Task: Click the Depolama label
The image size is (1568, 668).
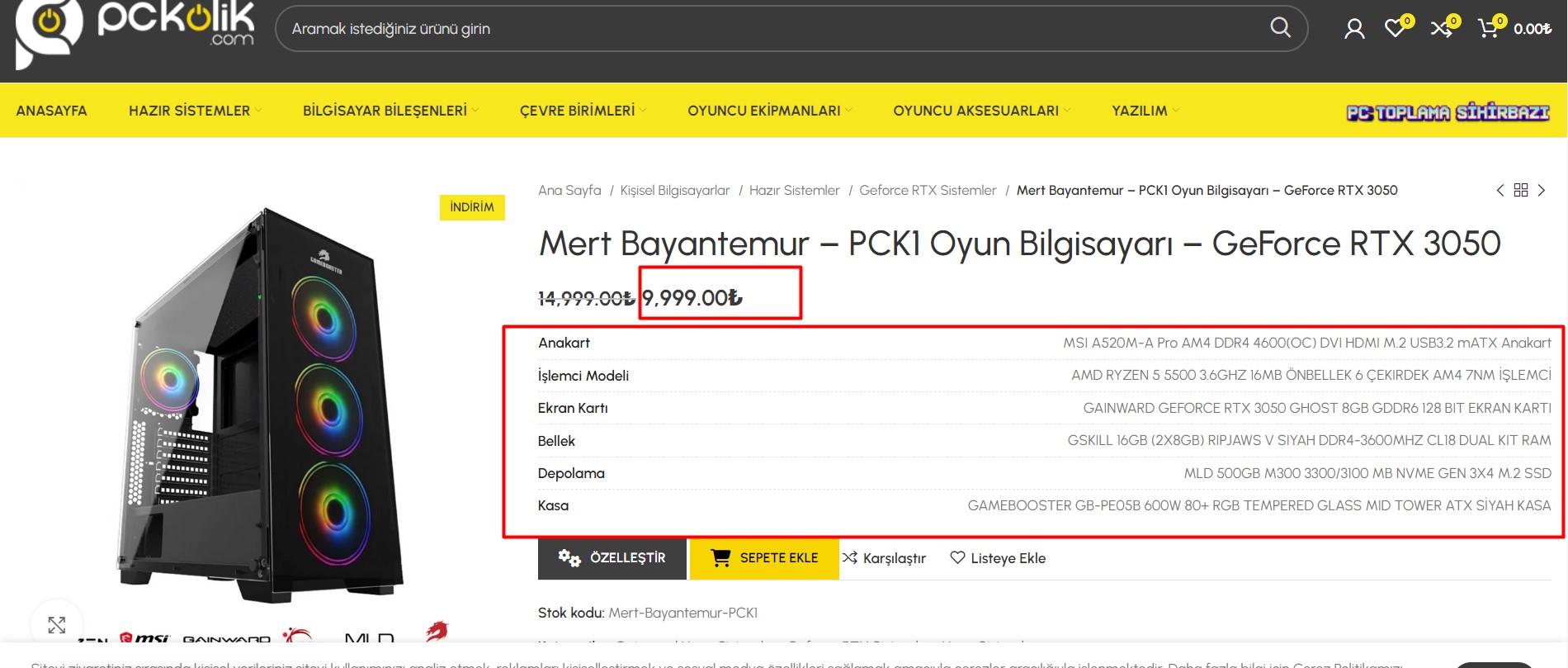Action: pos(571,473)
